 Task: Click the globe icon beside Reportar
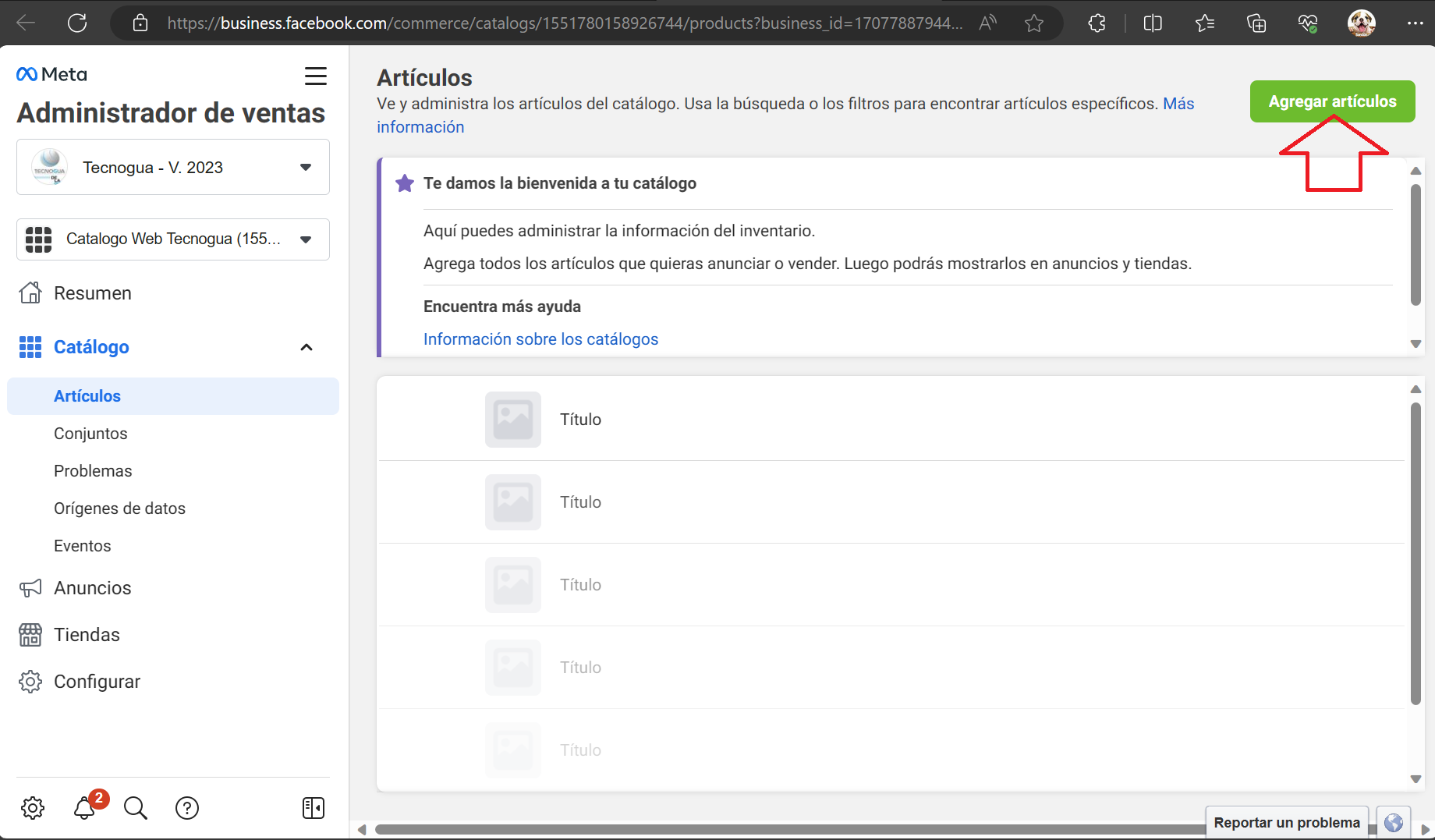pyautogui.click(x=1394, y=823)
